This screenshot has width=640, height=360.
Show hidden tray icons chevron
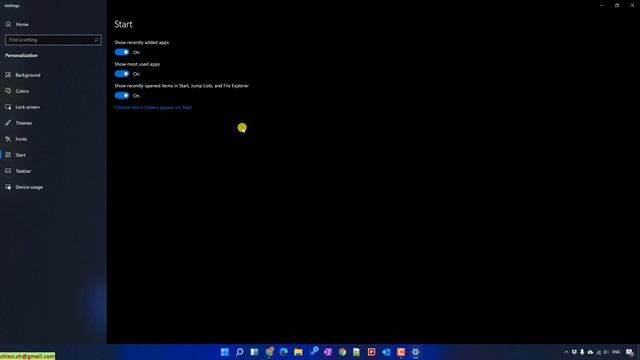coord(566,352)
